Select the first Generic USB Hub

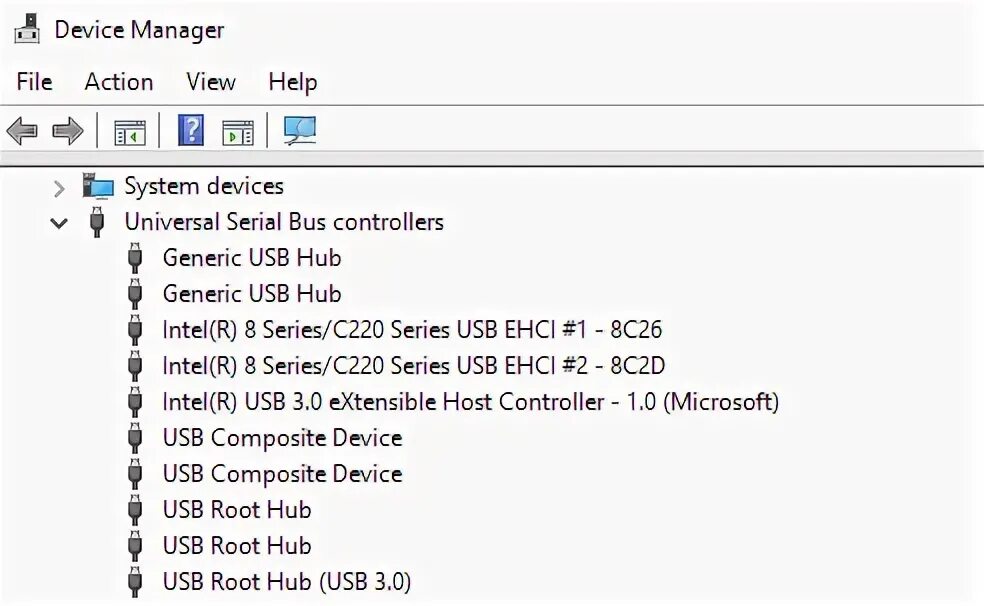click(252, 258)
